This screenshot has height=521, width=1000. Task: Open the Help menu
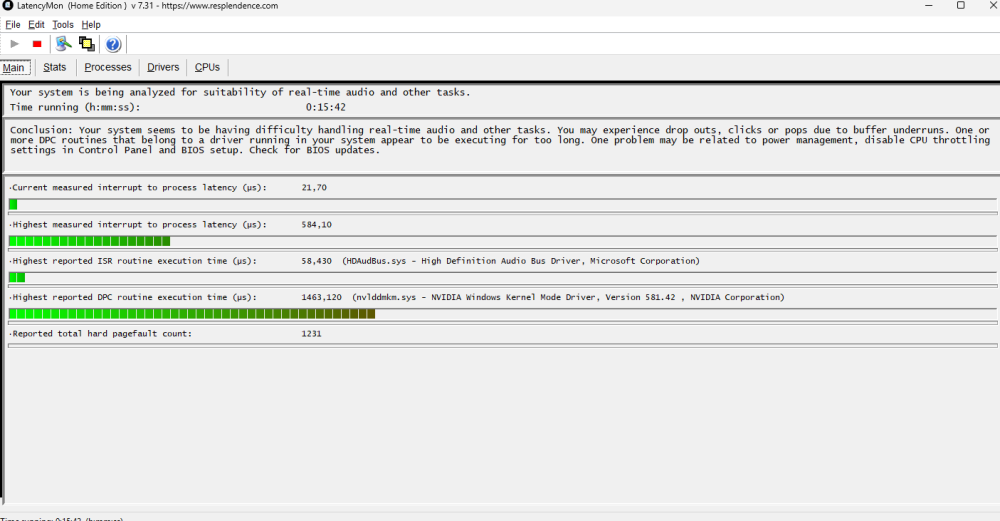click(91, 24)
